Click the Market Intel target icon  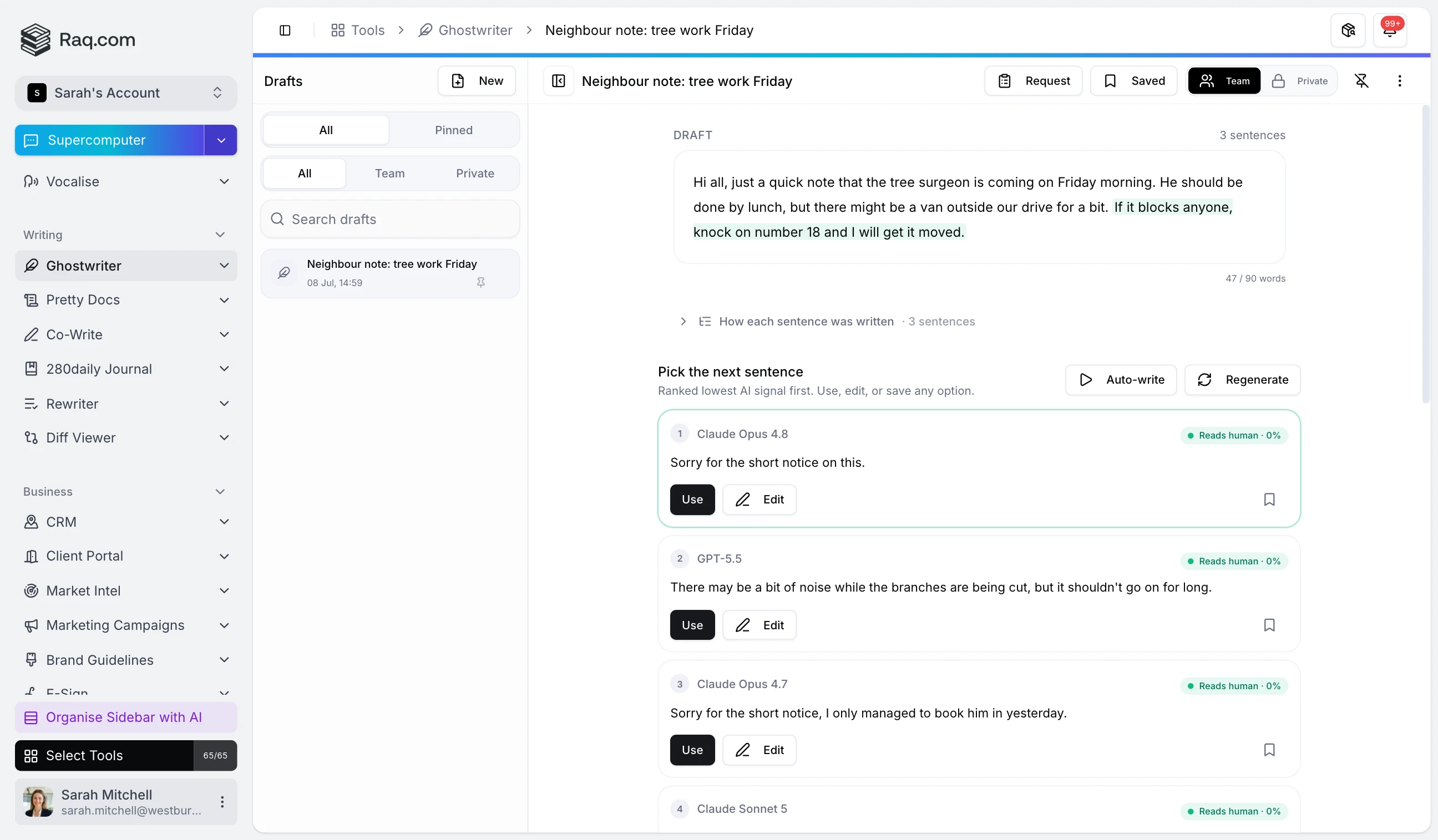click(32, 591)
